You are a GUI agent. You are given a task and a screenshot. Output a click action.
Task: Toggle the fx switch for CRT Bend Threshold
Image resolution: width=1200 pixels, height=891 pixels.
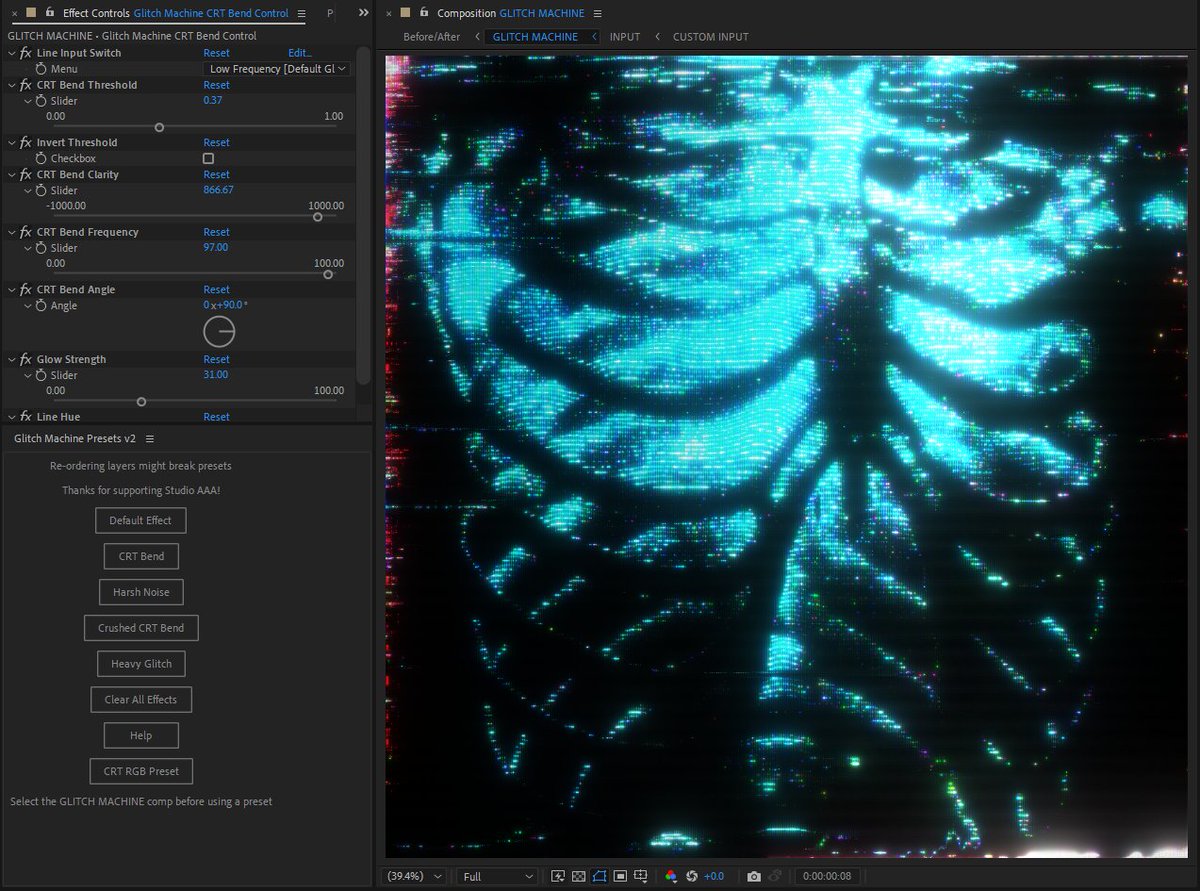[x=26, y=85]
